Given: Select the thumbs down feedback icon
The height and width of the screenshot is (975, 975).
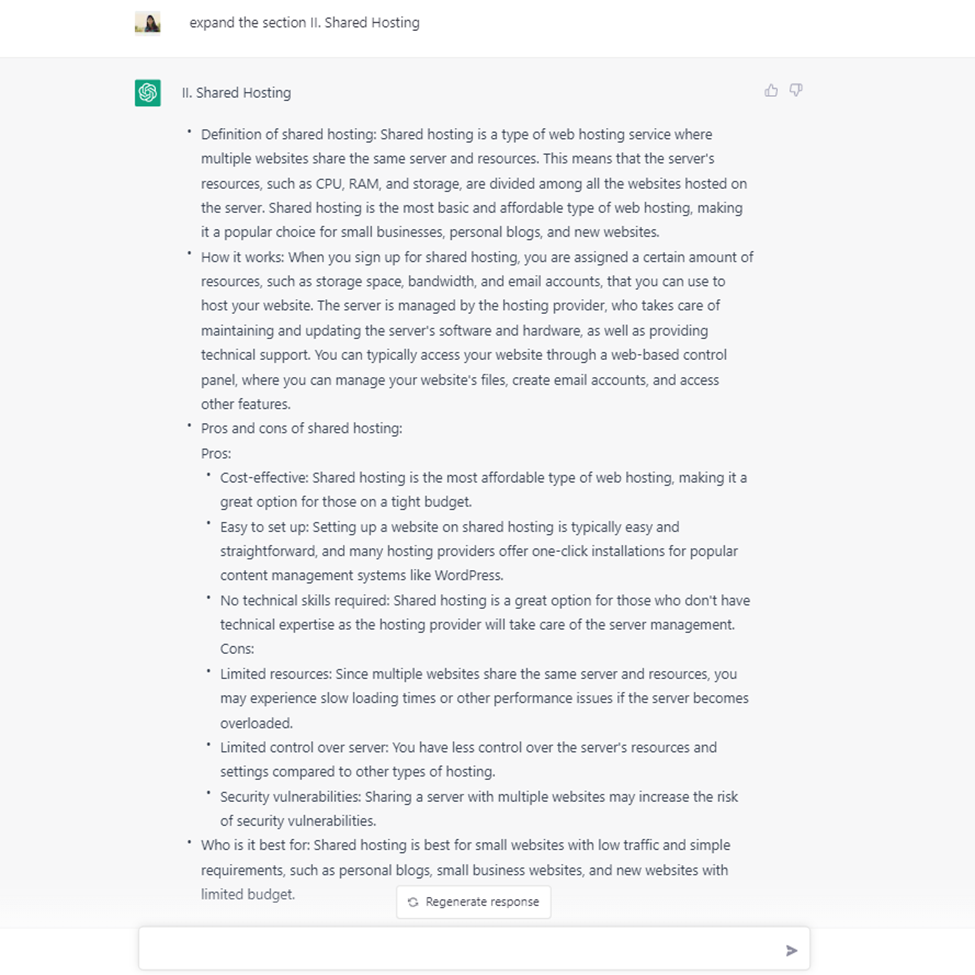Looking at the screenshot, I should [795, 90].
